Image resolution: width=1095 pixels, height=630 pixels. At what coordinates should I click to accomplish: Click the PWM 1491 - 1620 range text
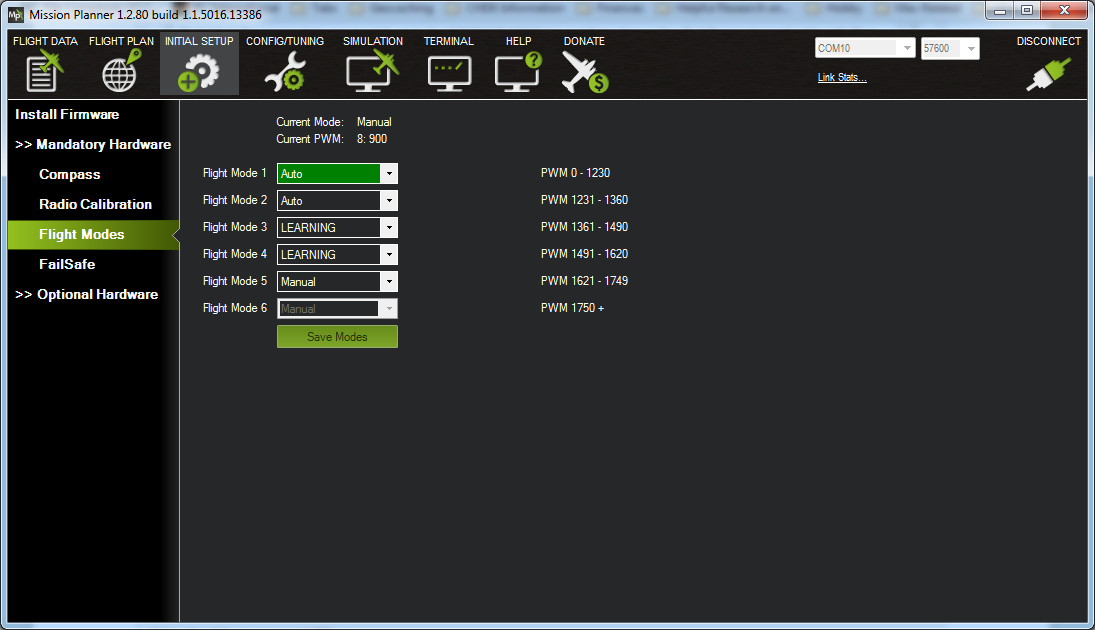585,254
